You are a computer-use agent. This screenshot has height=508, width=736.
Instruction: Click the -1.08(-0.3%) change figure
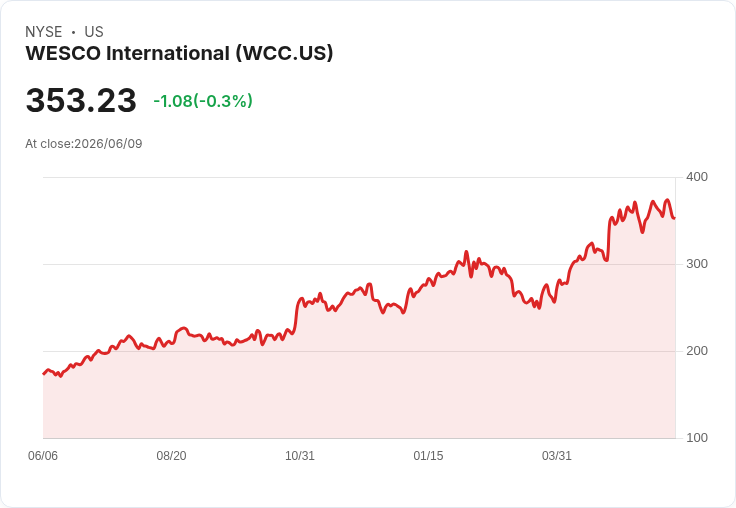tap(203, 101)
